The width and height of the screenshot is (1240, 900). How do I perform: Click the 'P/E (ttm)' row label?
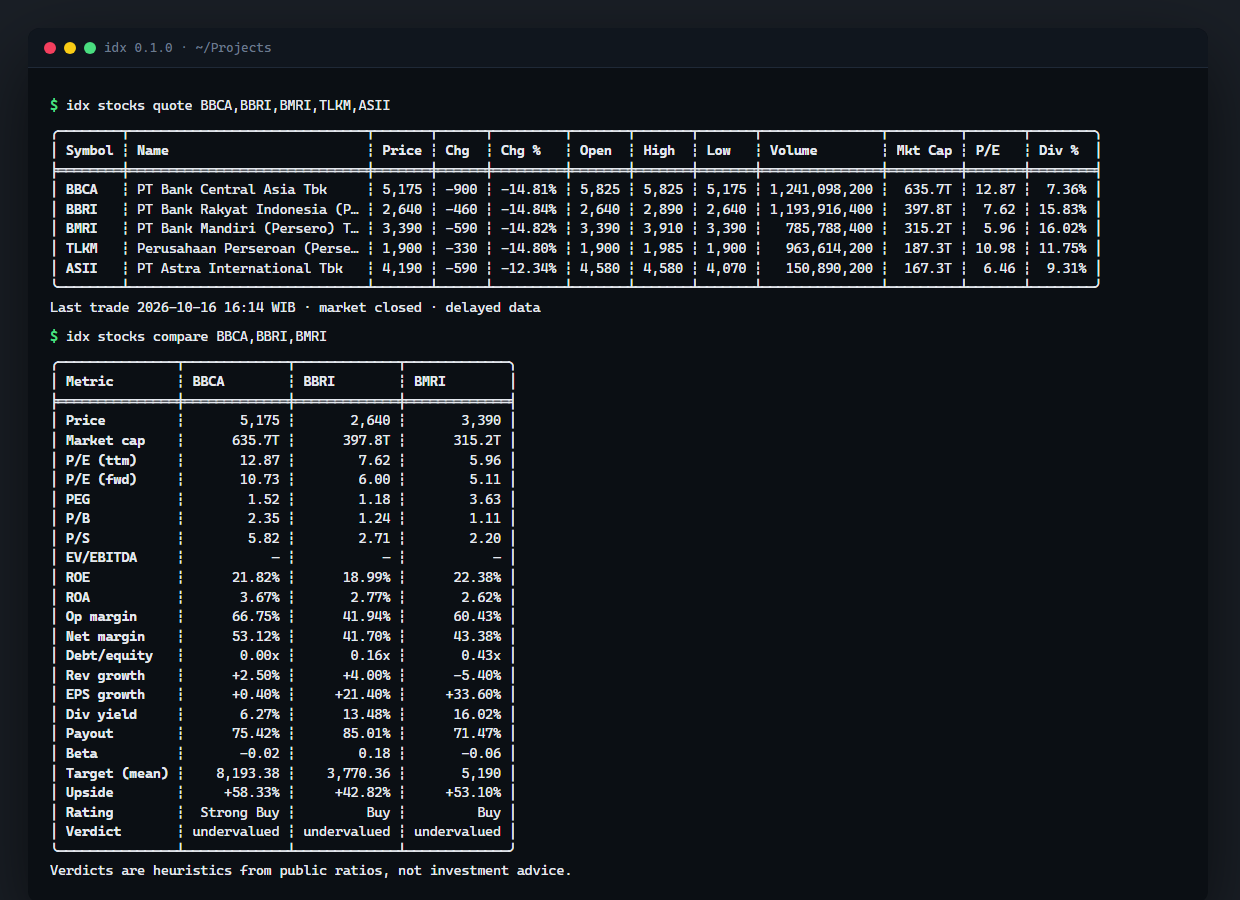pyautogui.click(x=102, y=460)
